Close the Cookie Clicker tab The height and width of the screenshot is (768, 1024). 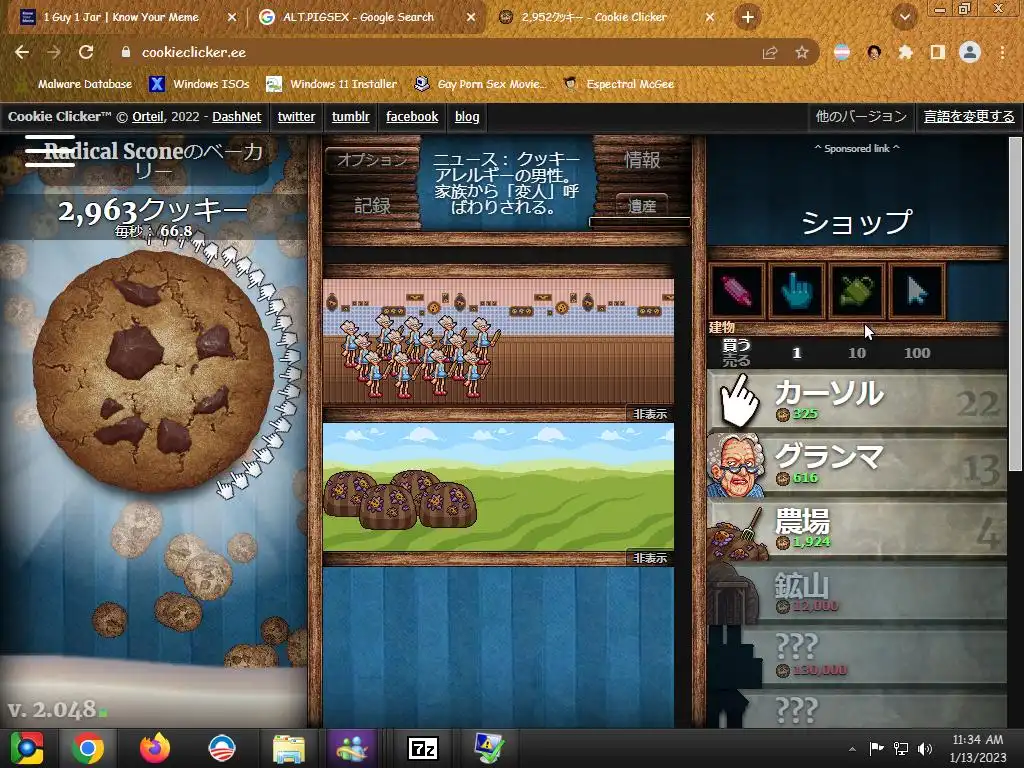tap(709, 17)
